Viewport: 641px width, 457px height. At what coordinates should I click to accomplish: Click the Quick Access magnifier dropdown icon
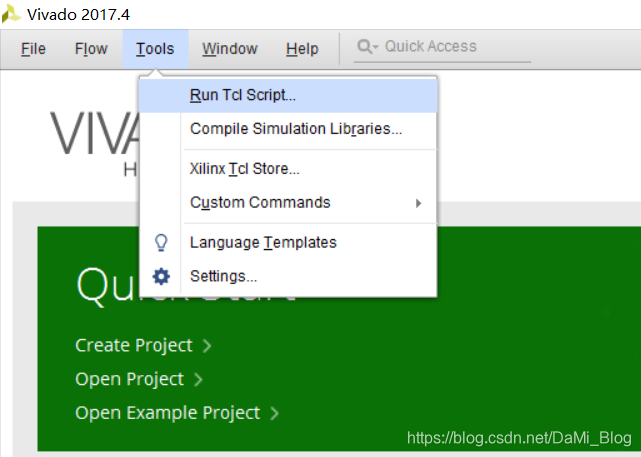[x=368, y=47]
